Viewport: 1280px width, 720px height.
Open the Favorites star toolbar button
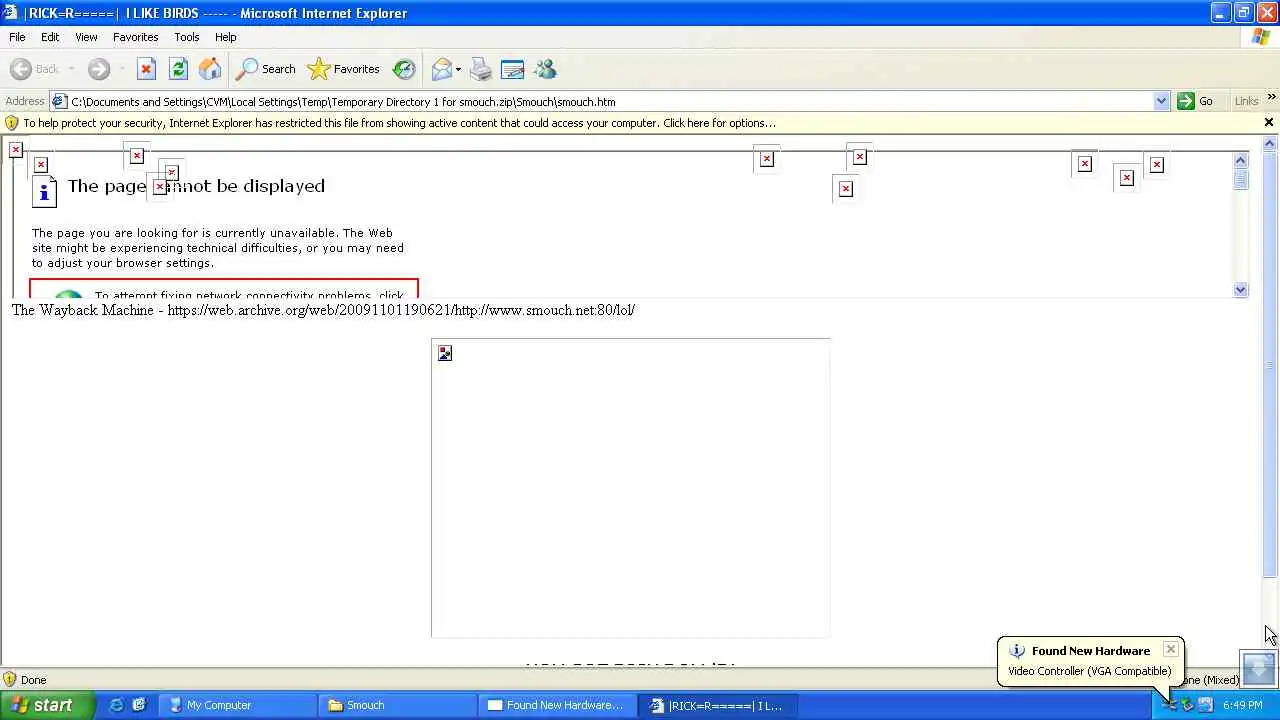pos(344,69)
